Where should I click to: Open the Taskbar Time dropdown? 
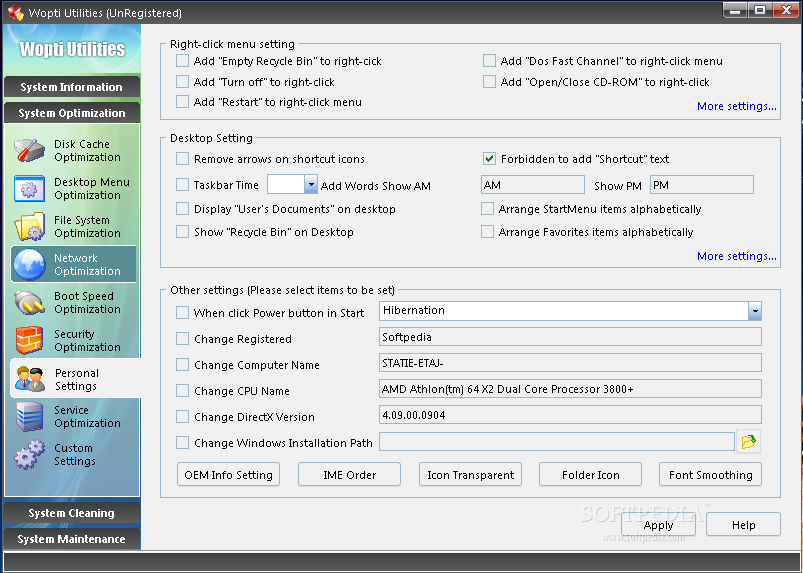point(310,184)
